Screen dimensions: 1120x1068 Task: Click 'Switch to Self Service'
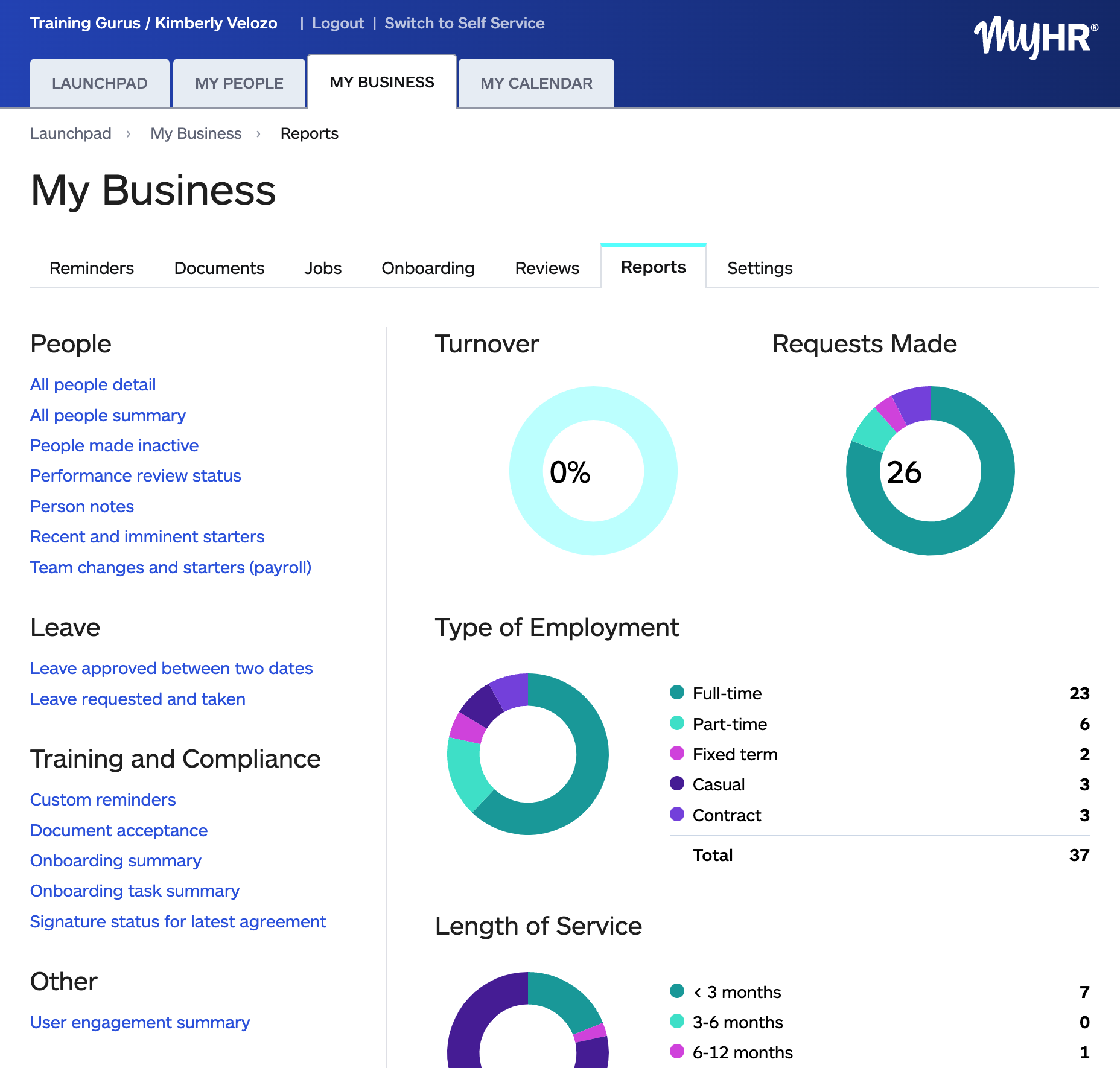tap(465, 23)
